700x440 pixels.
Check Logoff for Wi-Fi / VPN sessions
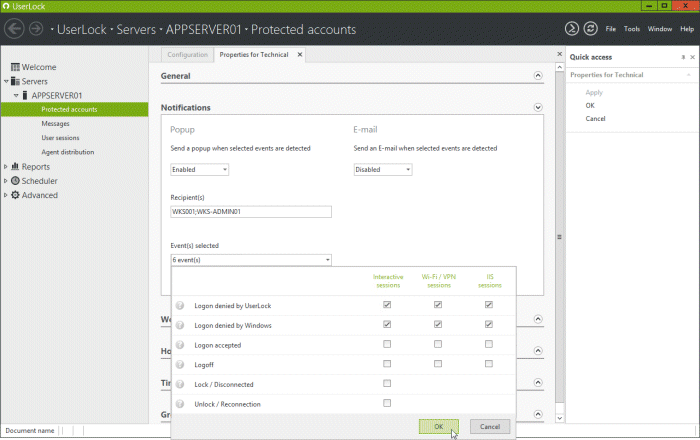438,364
